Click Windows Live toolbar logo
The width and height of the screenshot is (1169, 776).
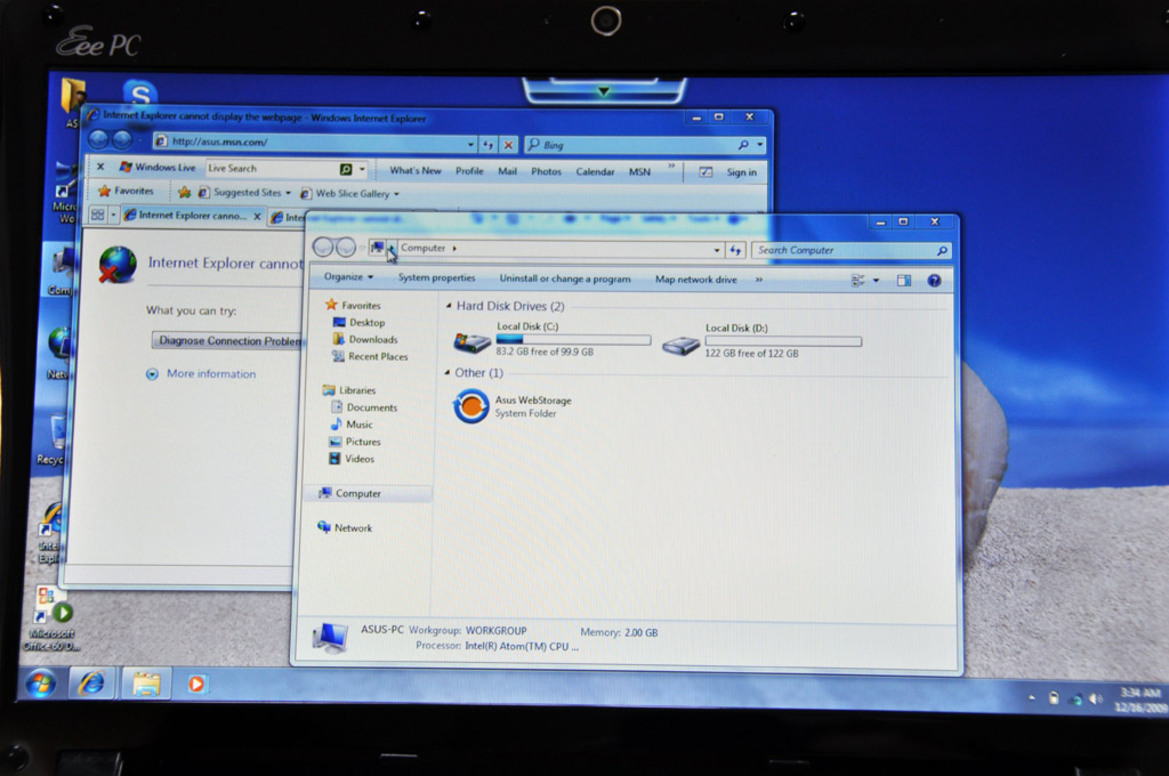[157, 167]
